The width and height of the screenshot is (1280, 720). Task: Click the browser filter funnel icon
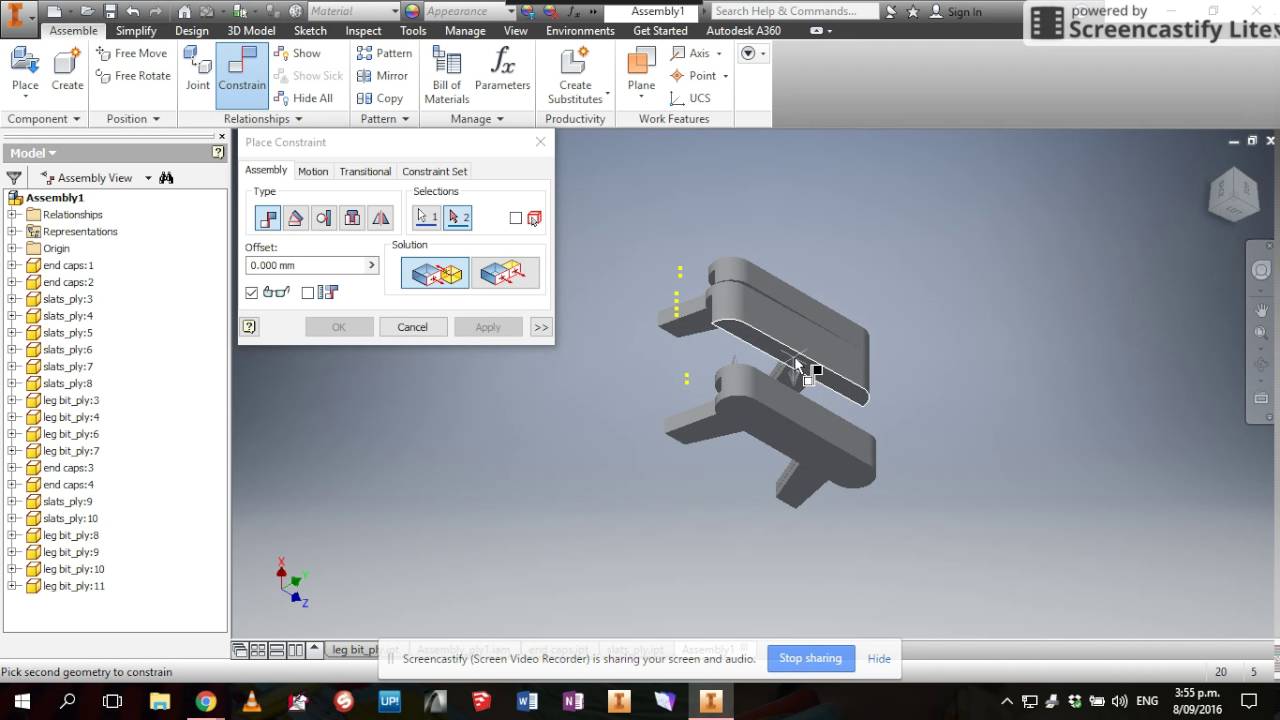click(14, 178)
